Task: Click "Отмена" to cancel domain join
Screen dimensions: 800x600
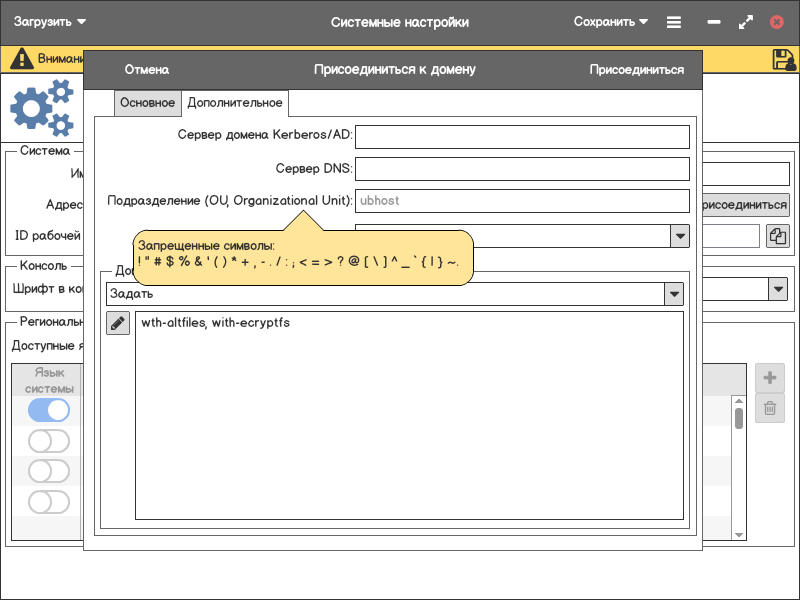Action: click(146, 70)
